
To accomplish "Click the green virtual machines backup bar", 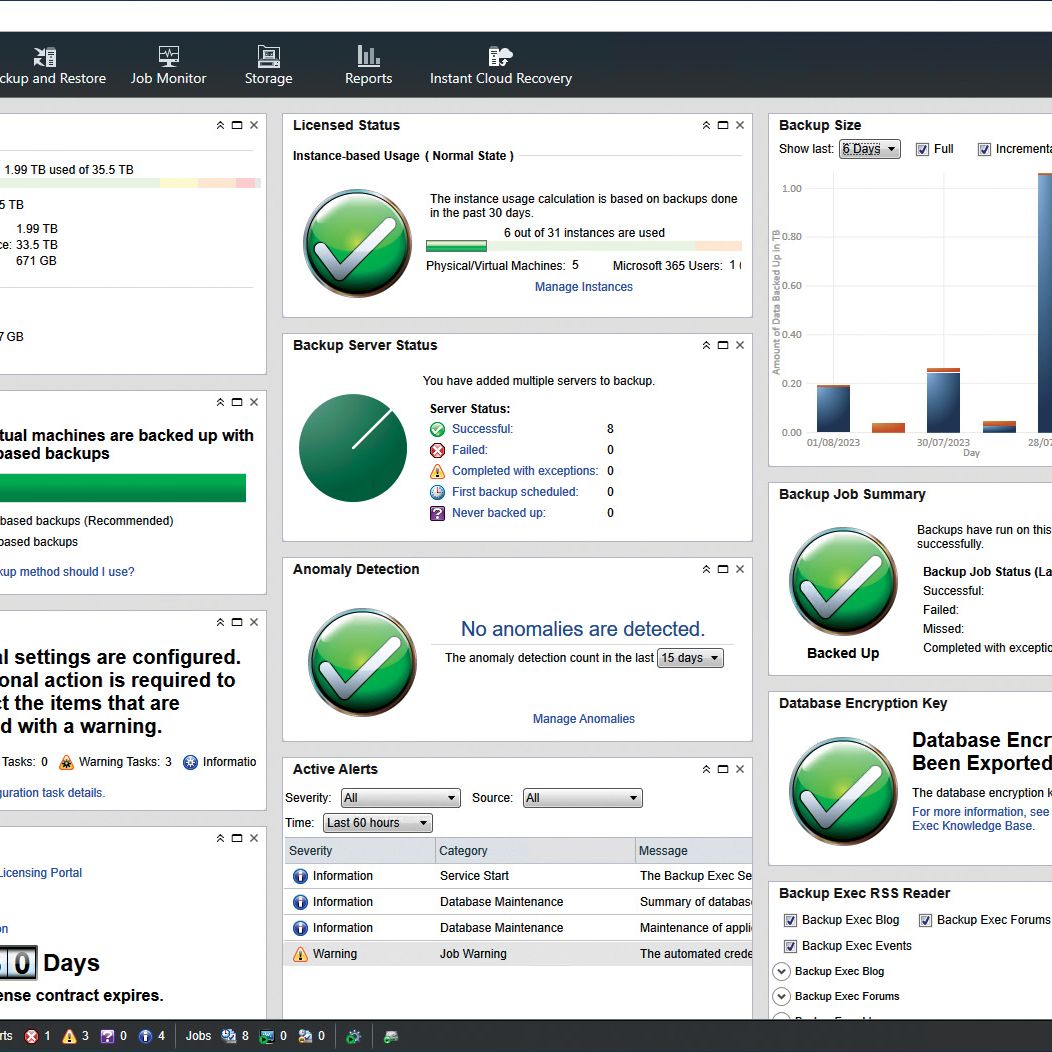I will pyautogui.click(x=123, y=488).
